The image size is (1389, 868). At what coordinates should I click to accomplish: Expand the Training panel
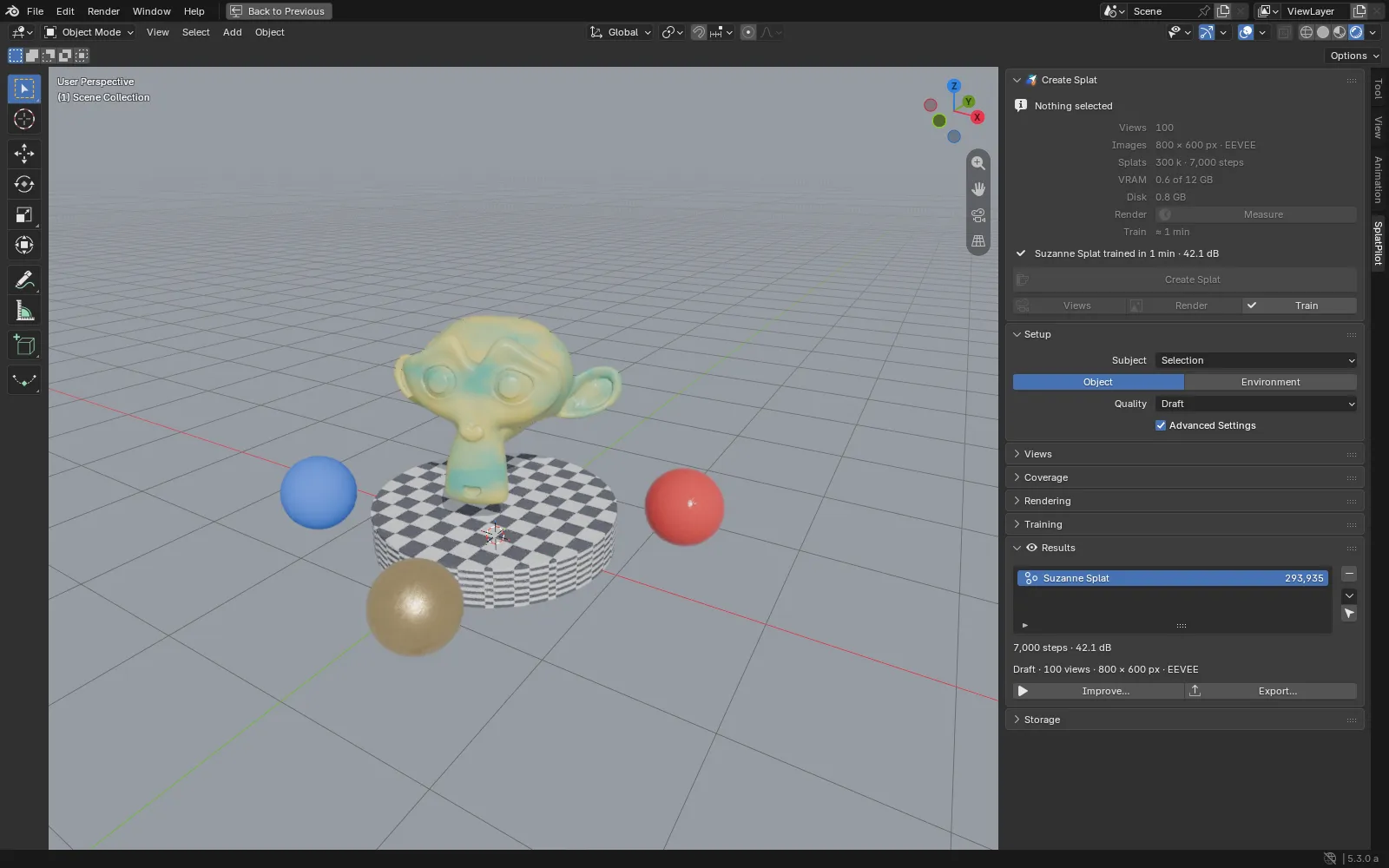[x=1185, y=524]
